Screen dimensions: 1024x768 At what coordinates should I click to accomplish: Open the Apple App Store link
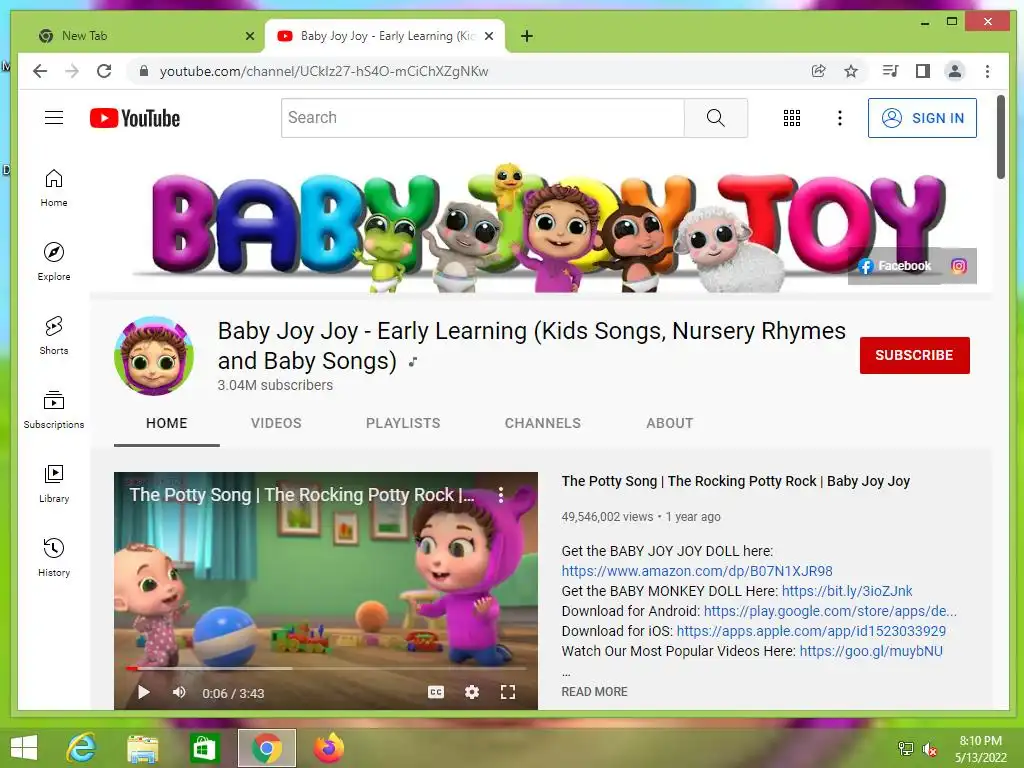coord(811,631)
